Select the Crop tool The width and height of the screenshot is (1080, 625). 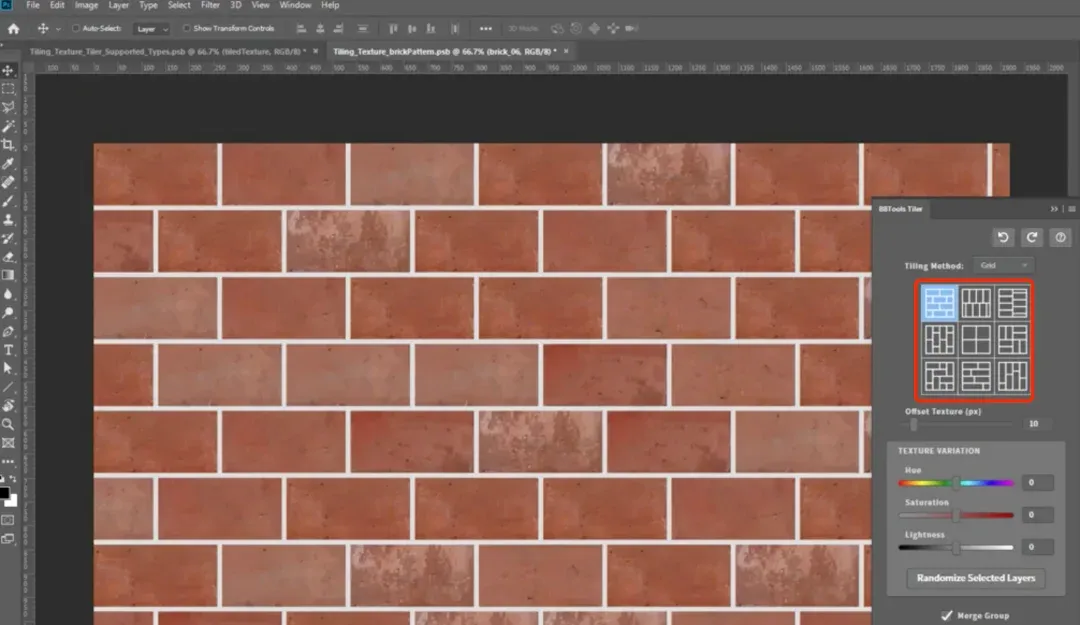pos(8,145)
